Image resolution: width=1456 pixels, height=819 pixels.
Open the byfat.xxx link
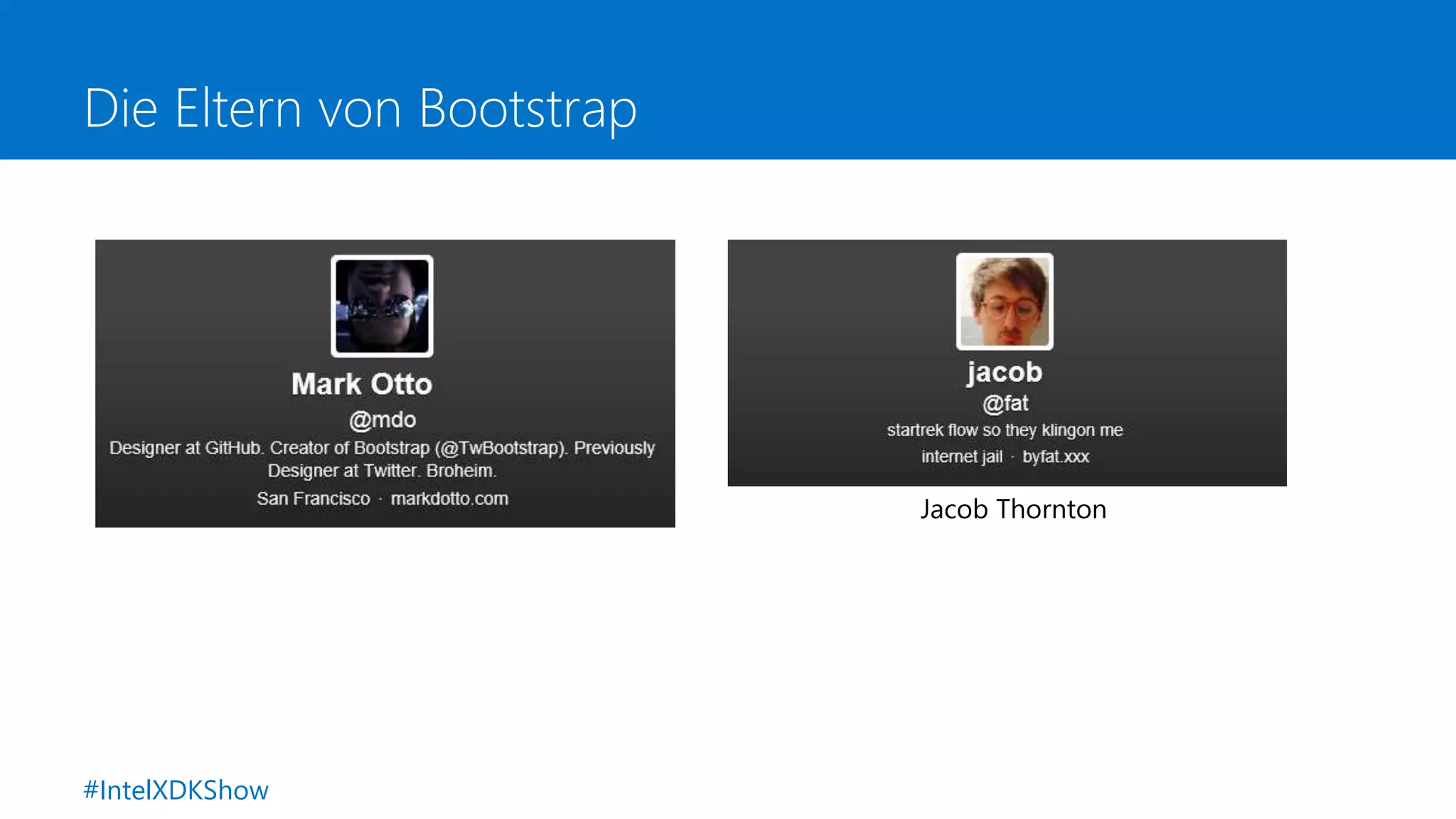pos(1056,456)
